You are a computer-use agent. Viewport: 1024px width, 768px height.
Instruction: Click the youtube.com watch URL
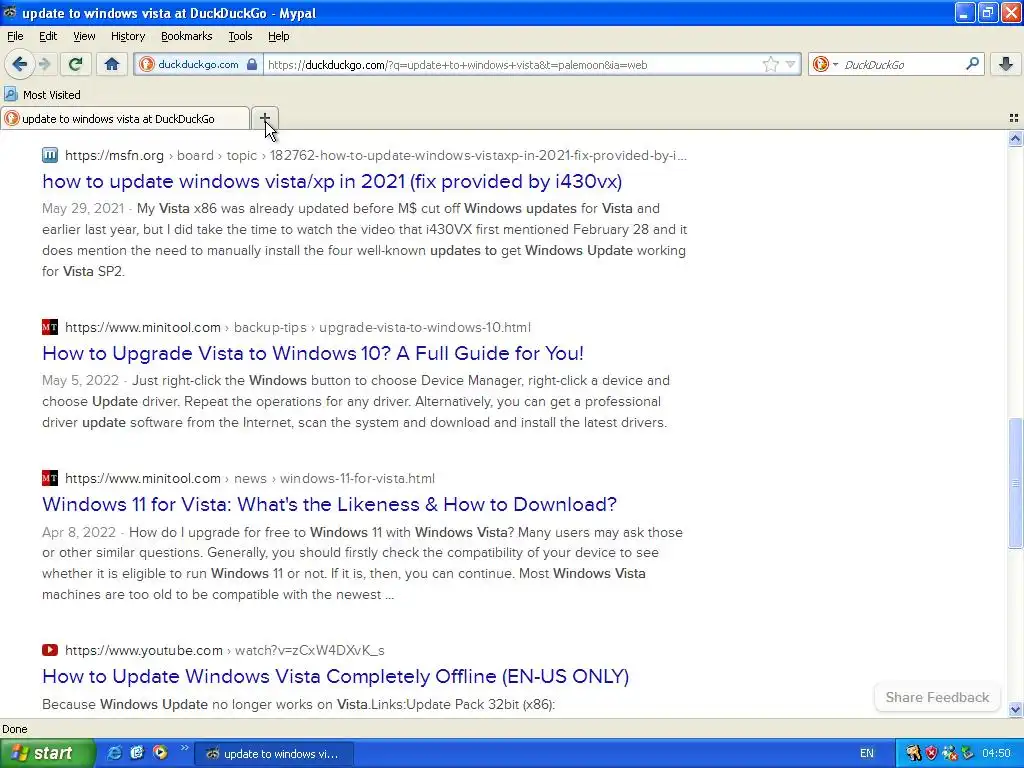pos(225,650)
